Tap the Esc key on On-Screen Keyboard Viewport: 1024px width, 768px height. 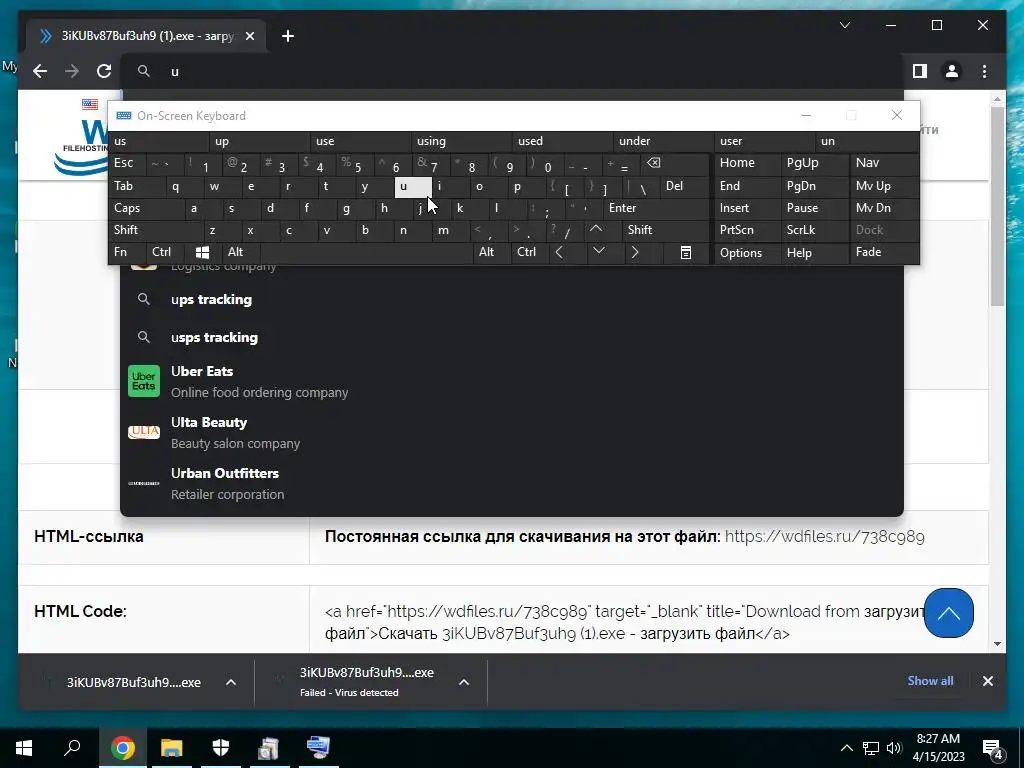127,163
